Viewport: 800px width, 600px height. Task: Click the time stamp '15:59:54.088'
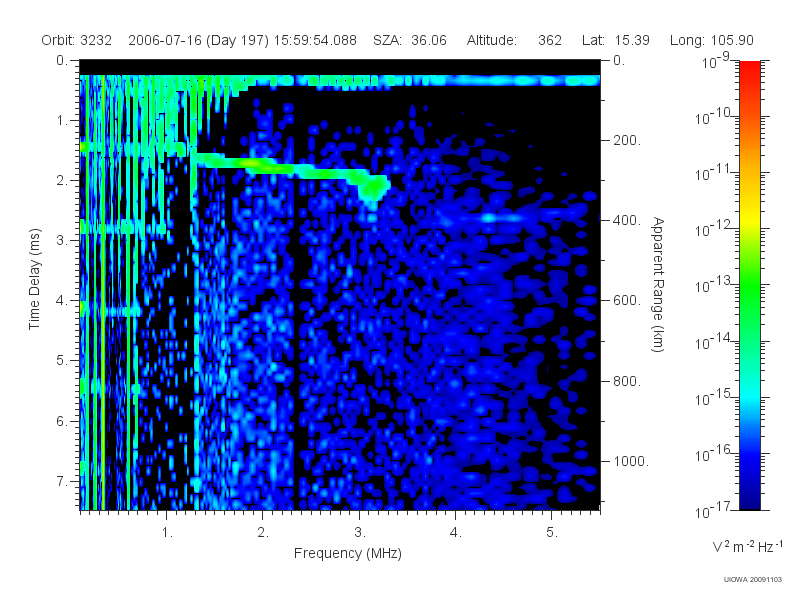point(315,40)
